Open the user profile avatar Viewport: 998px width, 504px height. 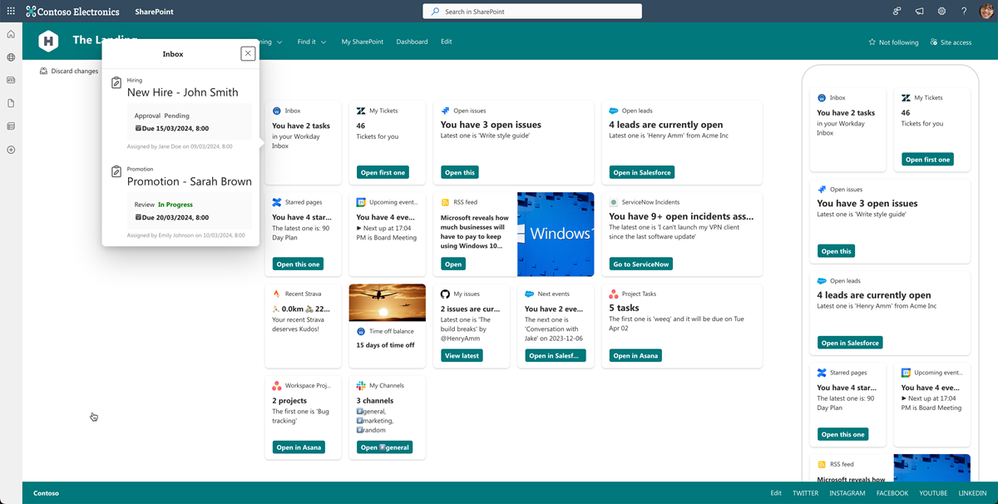986,11
